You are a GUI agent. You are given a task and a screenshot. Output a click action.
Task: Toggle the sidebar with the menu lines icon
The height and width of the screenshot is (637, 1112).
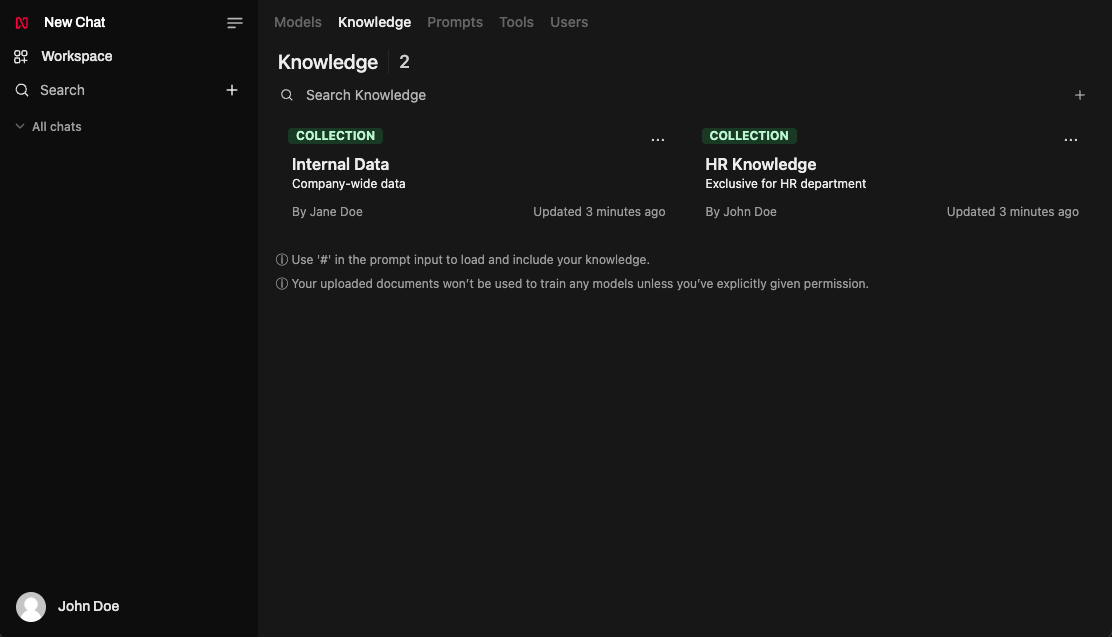click(x=235, y=23)
